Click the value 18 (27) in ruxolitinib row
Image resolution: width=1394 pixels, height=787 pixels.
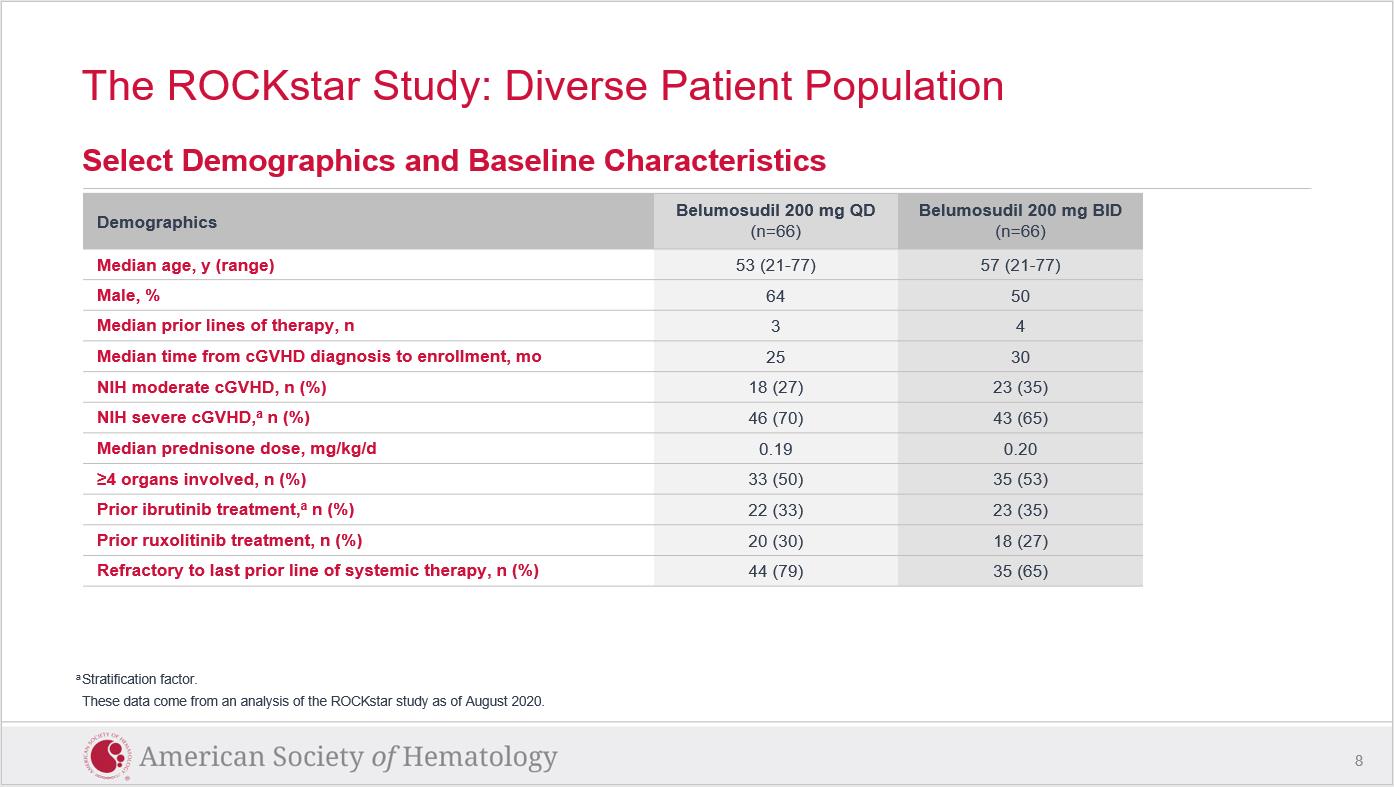point(1020,541)
